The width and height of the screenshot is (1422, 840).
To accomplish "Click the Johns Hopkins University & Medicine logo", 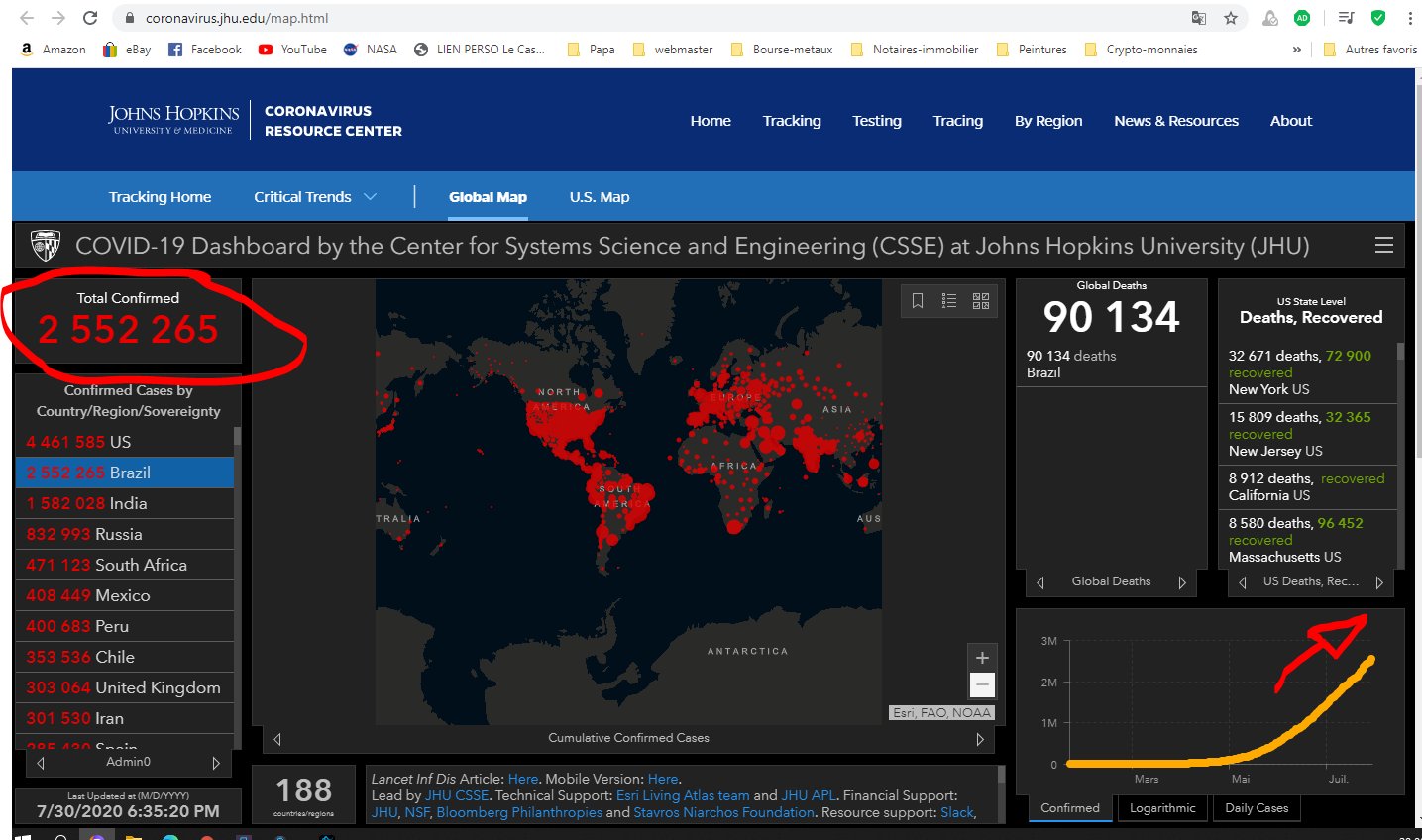I will [x=173, y=120].
